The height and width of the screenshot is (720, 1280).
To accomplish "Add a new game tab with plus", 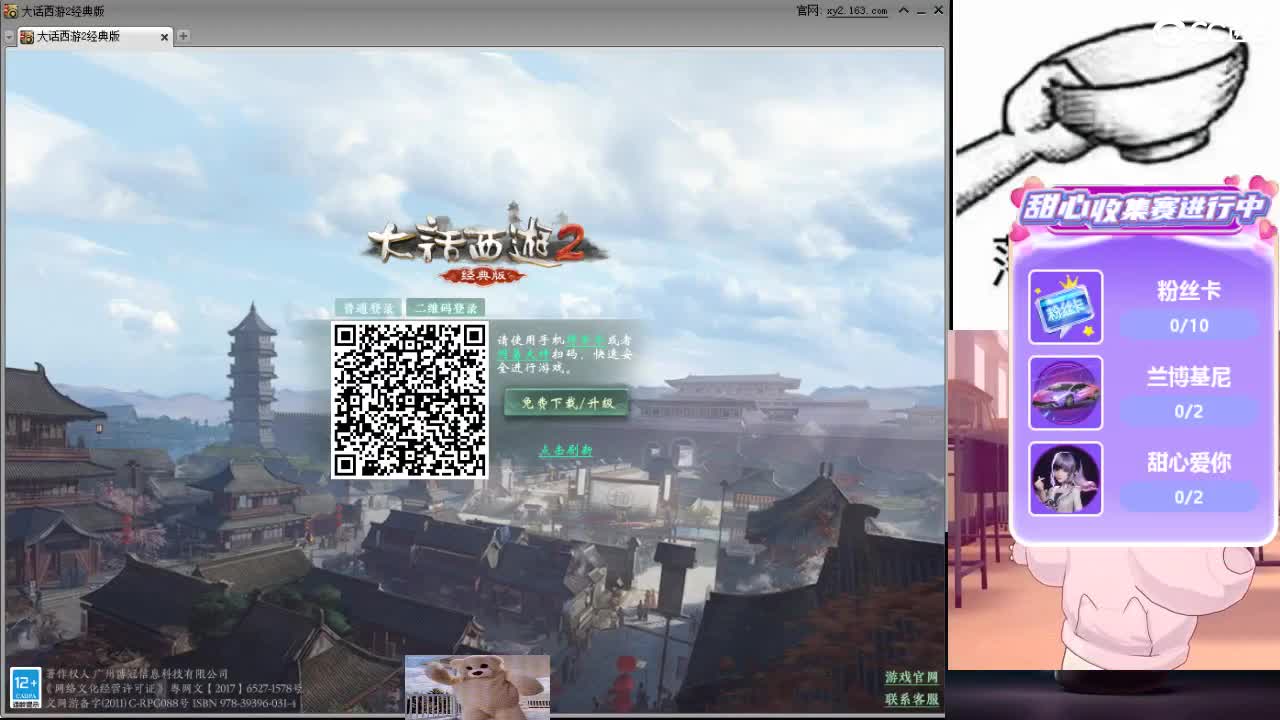I will (x=183, y=36).
